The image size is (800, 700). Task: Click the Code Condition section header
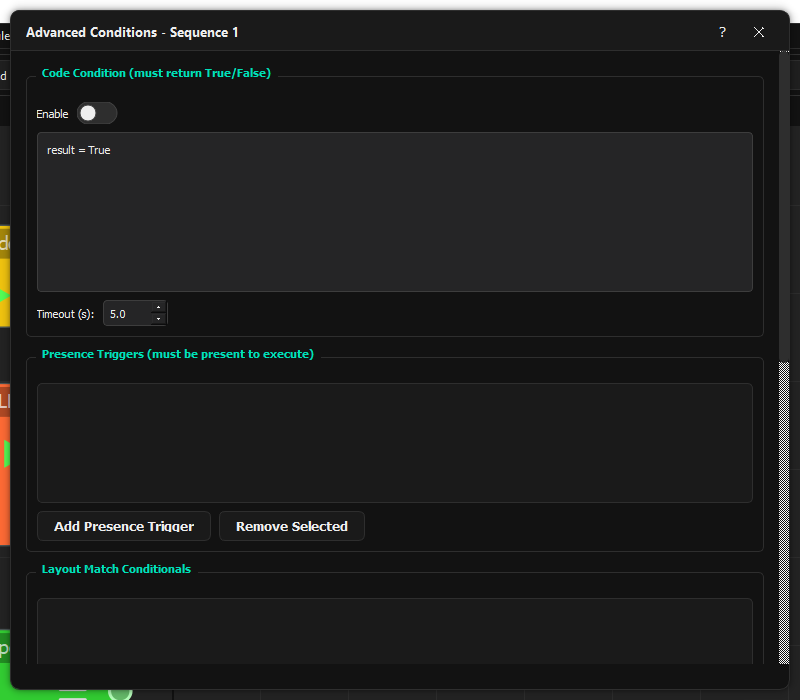coord(156,73)
